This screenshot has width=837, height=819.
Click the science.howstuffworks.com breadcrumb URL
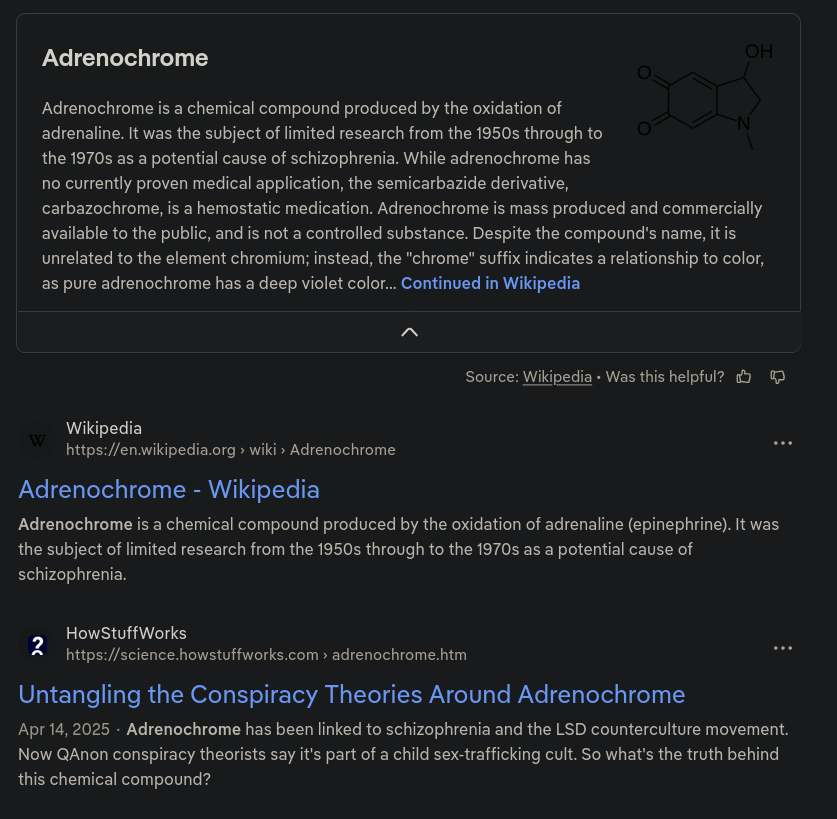coord(266,655)
